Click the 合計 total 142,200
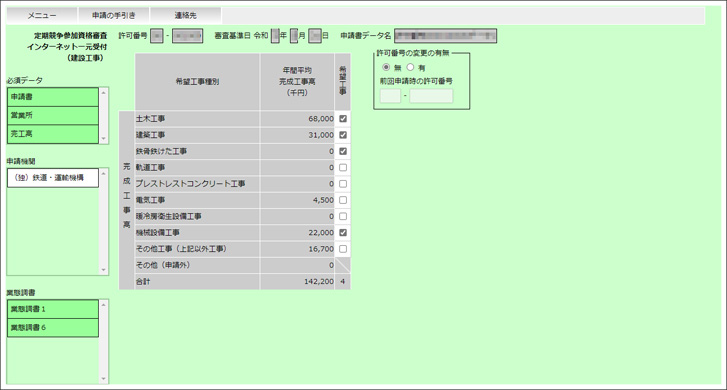 (319, 281)
